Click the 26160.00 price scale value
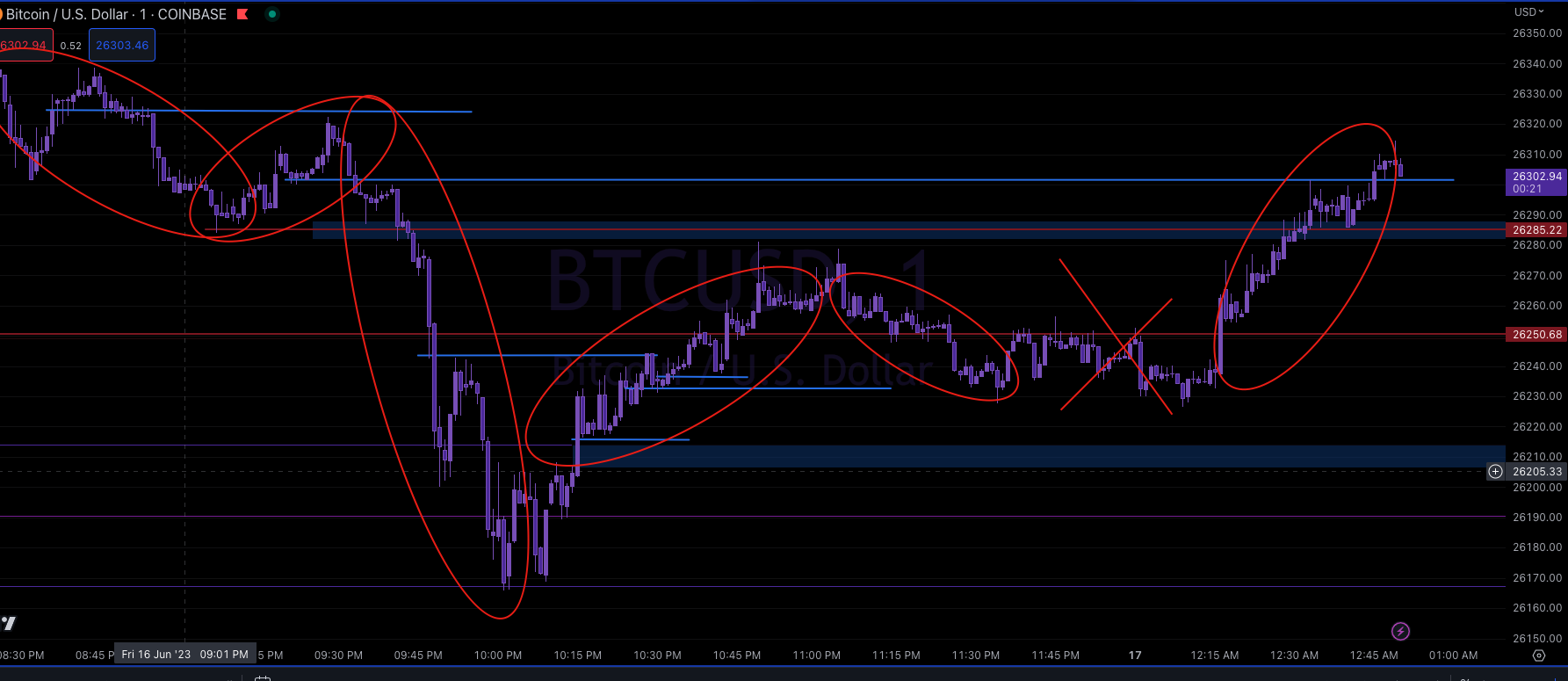 click(x=1537, y=608)
